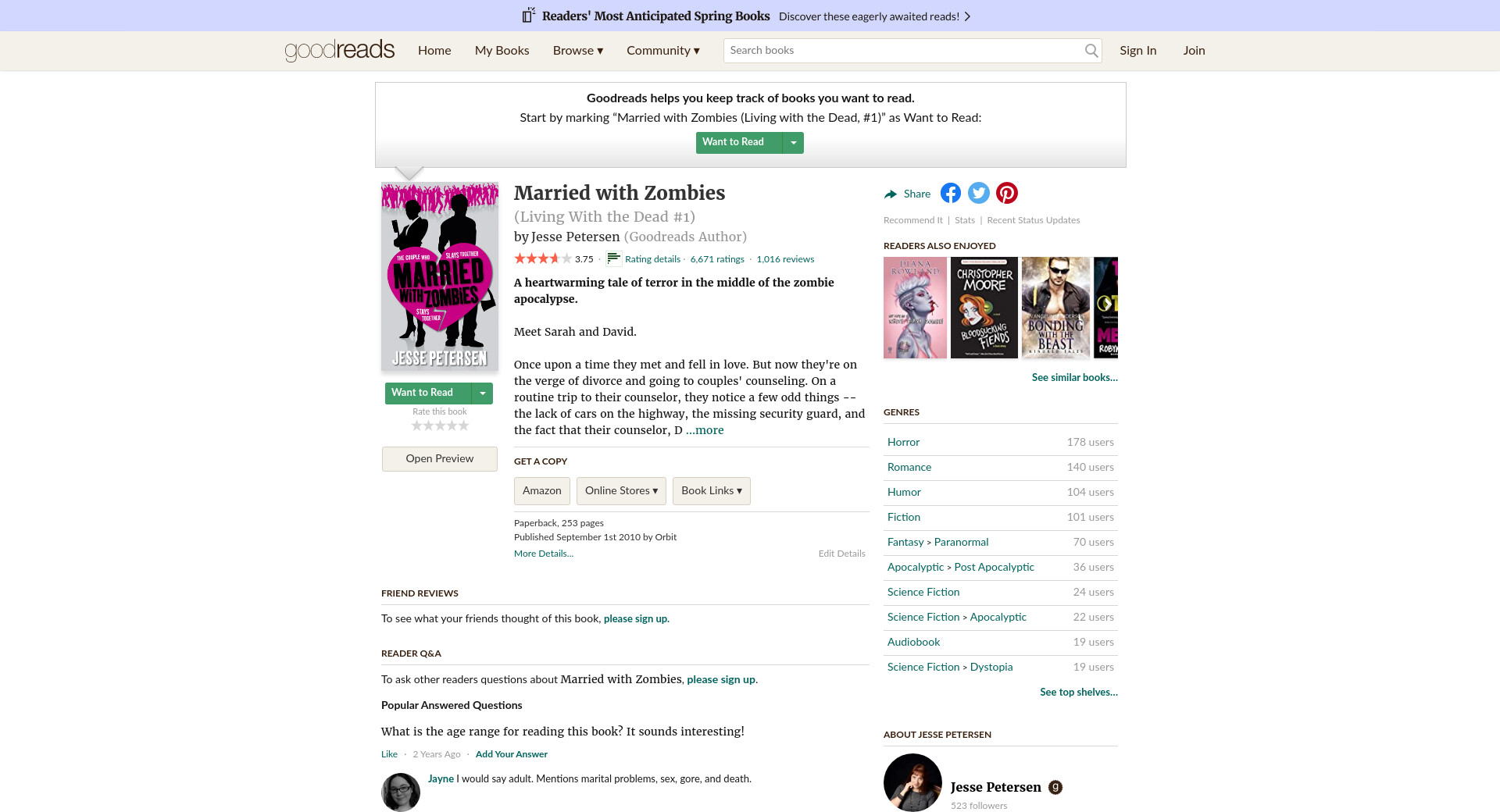Share book on Twitter icon

(978, 193)
